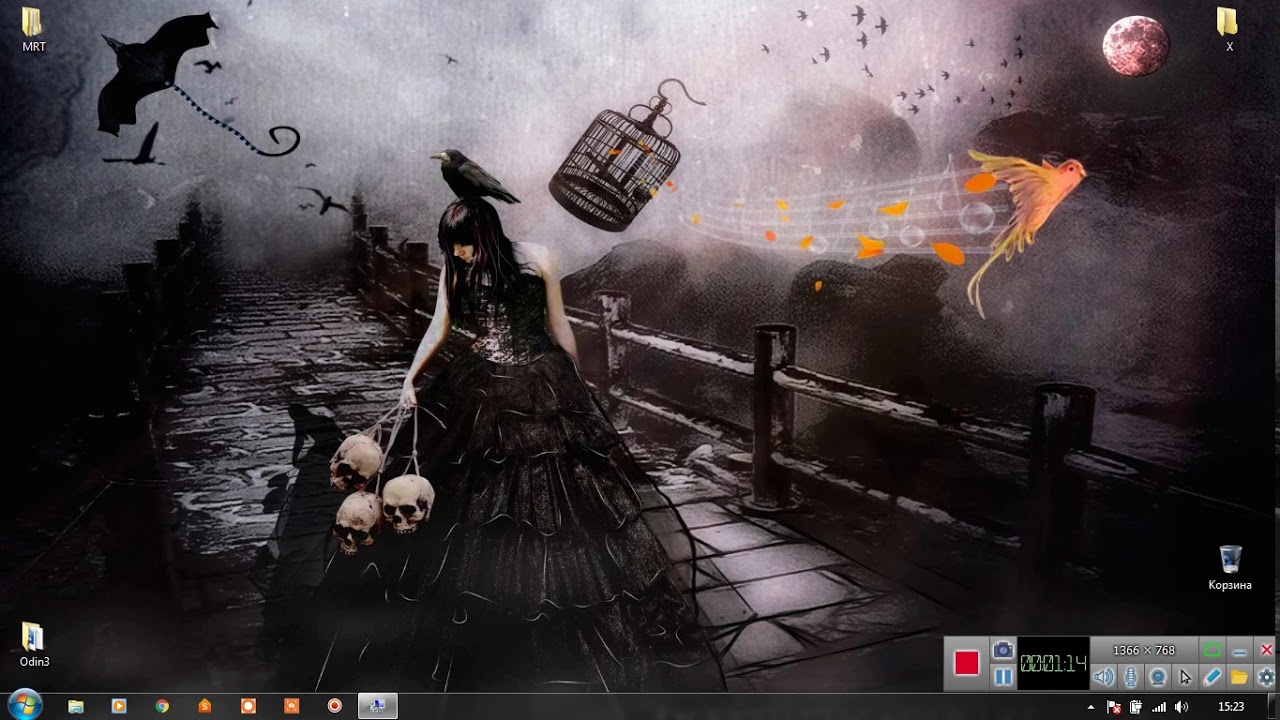The height and width of the screenshot is (720, 1280).
Task: Launch Google Chrome from taskbar
Action: [162, 706]
